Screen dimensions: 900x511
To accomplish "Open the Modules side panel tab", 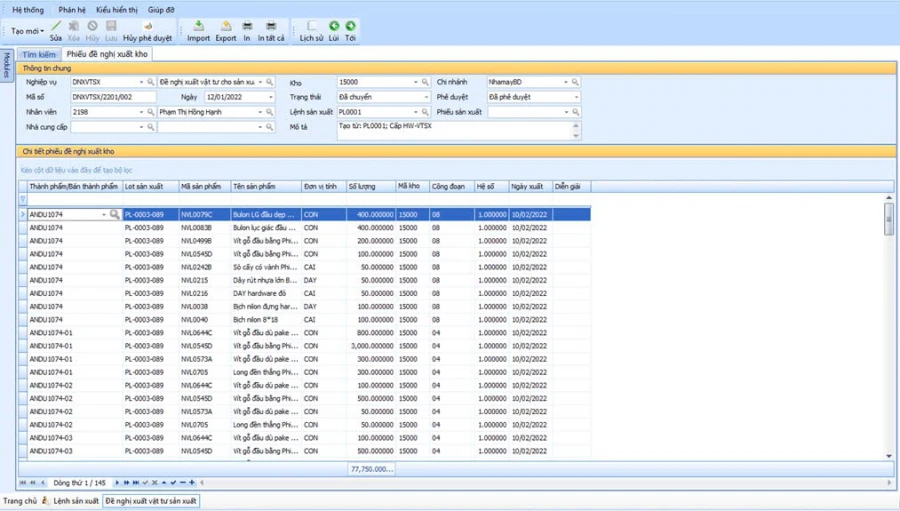I will [6, 65].
